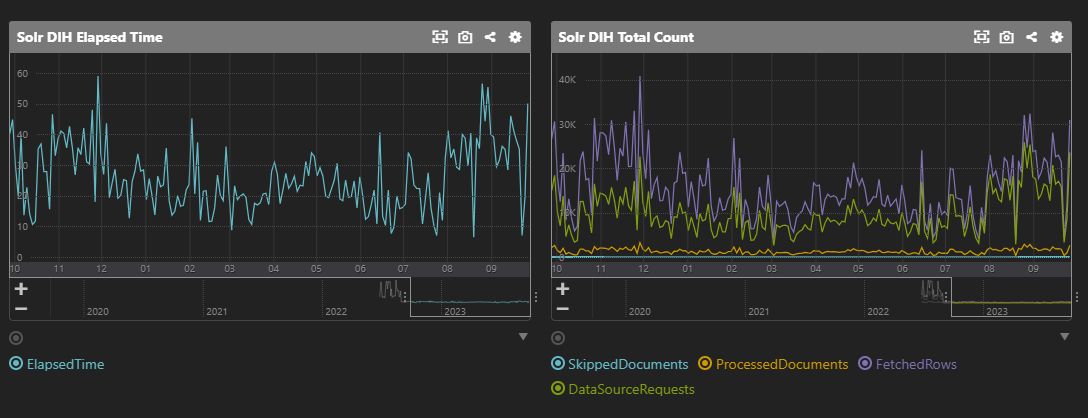Click 2020 in the Elapsed Time navigator timeline
1088x418 pixels.
coord(98,312)
